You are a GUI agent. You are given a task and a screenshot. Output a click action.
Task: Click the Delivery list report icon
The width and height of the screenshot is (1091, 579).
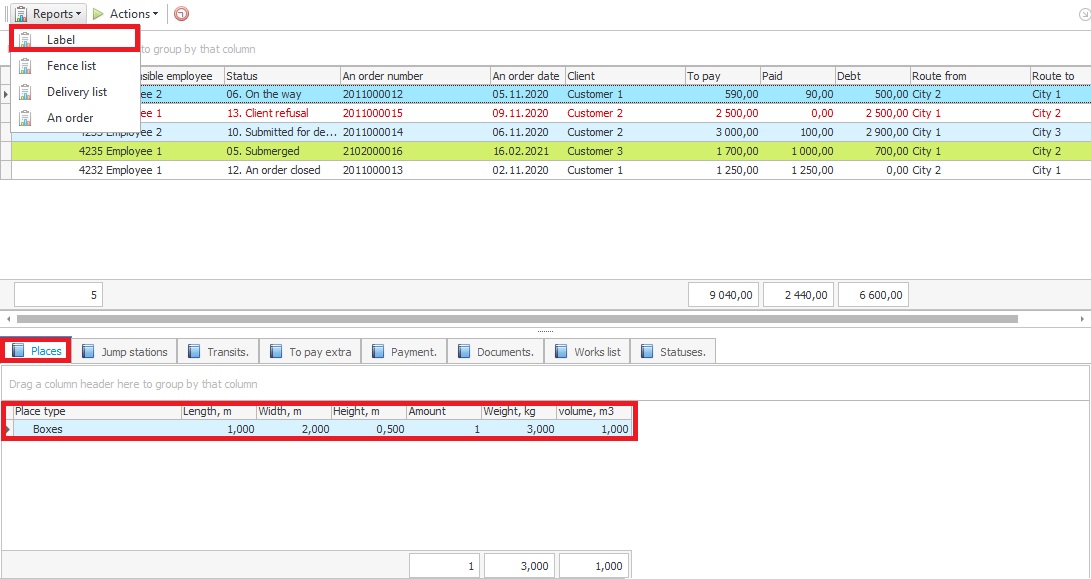tap(25, 92)
